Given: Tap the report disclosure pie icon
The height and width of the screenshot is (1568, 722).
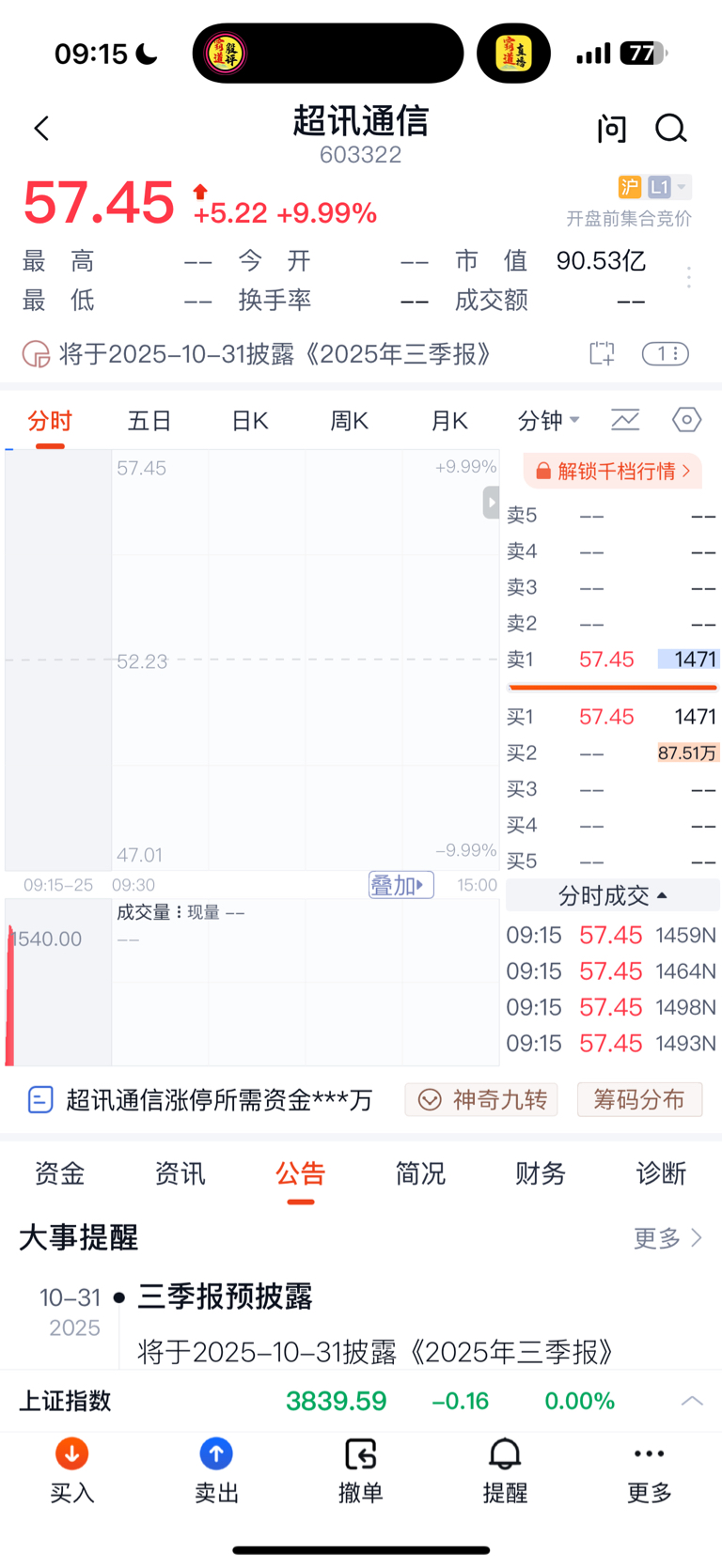Looking at the screenshot, I should pyautogui.click(x=36, y=354).
